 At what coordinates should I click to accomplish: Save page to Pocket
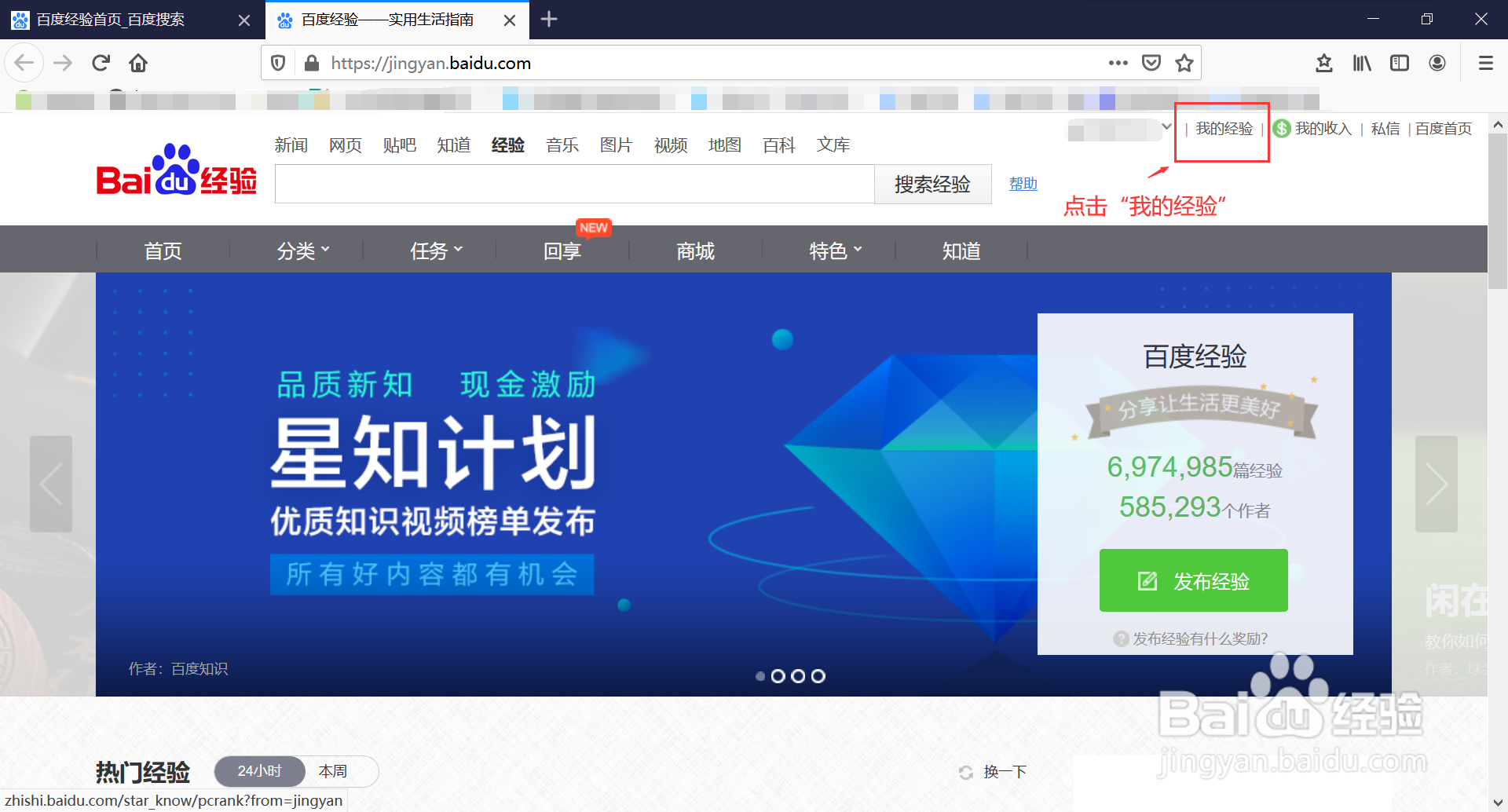[x=1151, y=63]
